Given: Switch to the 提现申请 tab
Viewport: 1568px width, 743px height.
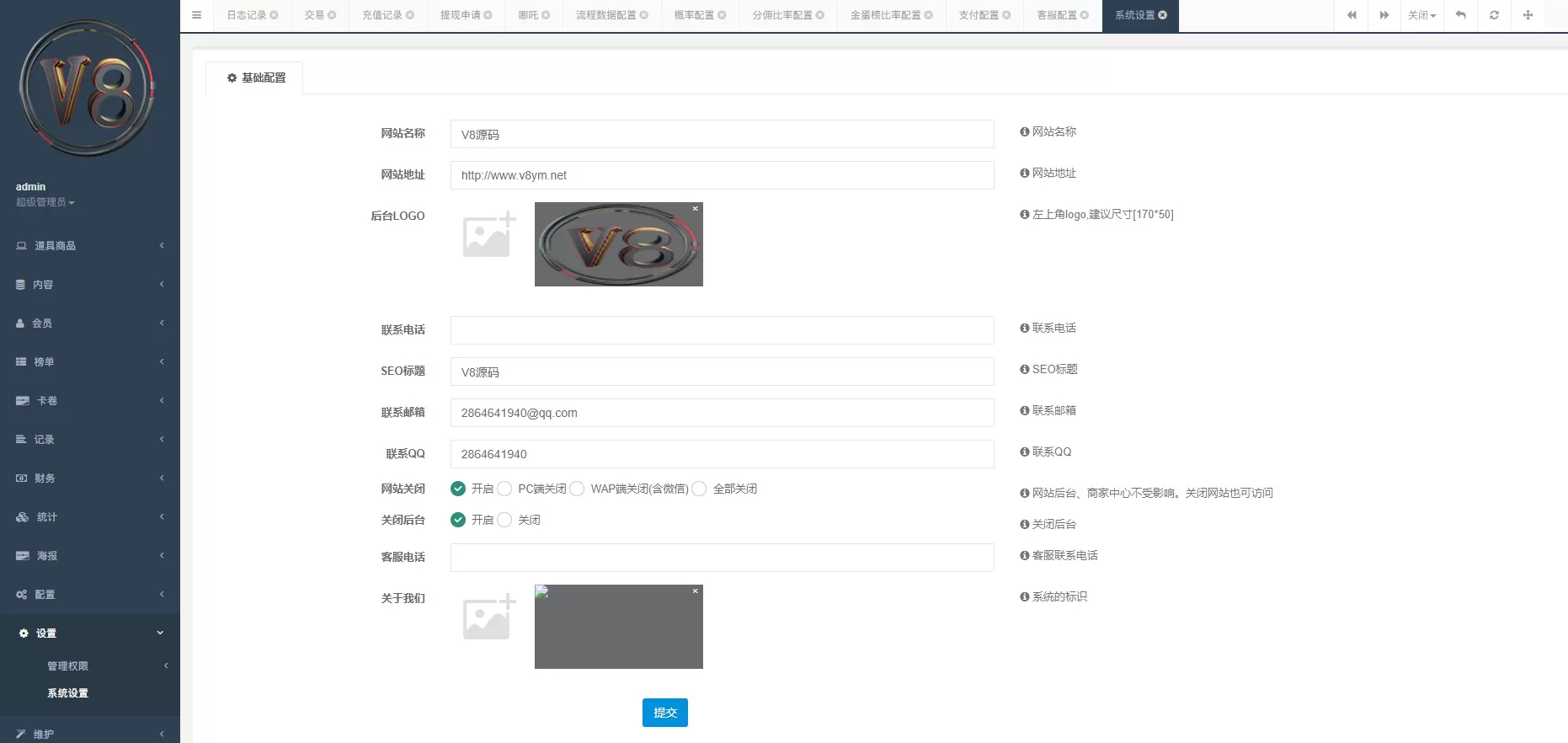Looking at the screenshot, I should [460, 15].
